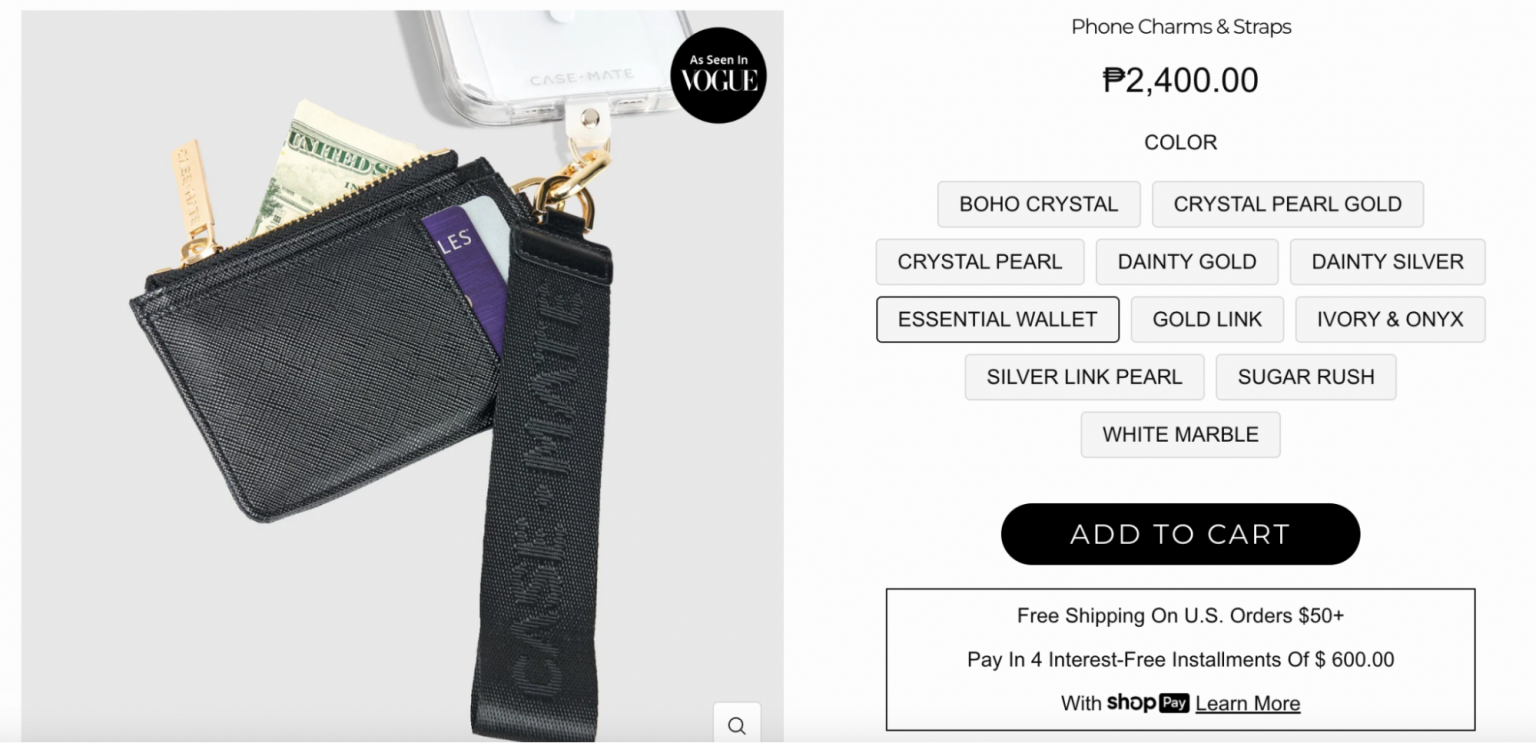
Task: Open the Shop Pay Learn More link
Action: [x=1247, y=703]
